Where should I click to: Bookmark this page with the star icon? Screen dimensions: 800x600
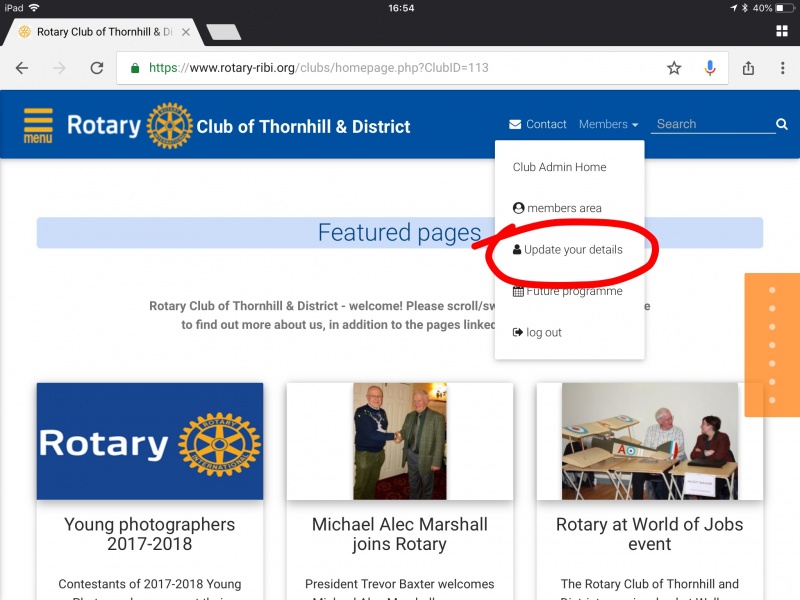click(x=674, y=68)
